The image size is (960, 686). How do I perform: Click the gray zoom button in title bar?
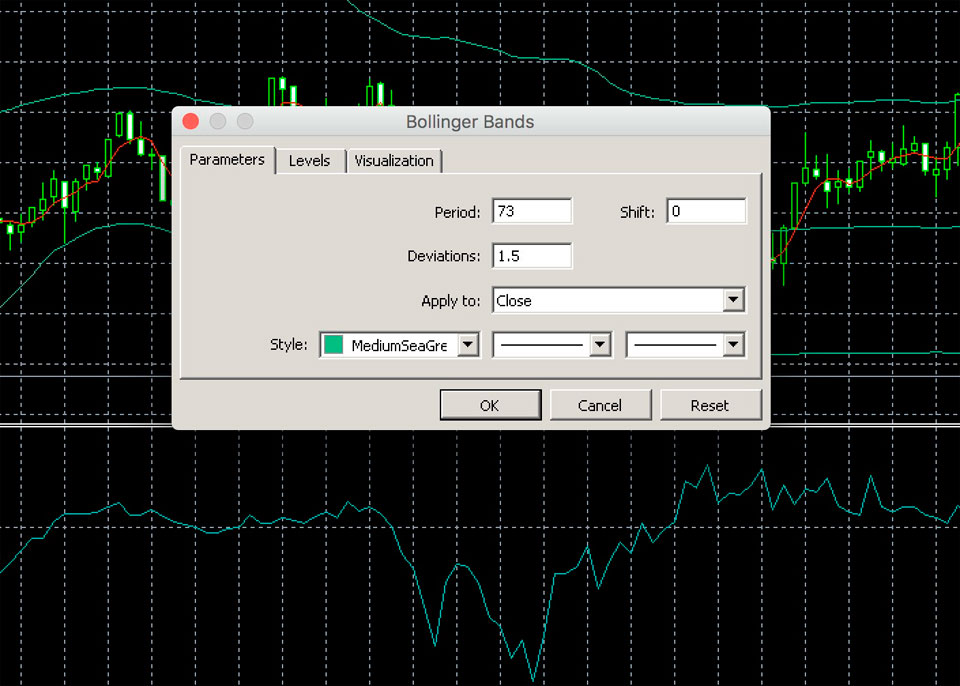pos(244,121)
